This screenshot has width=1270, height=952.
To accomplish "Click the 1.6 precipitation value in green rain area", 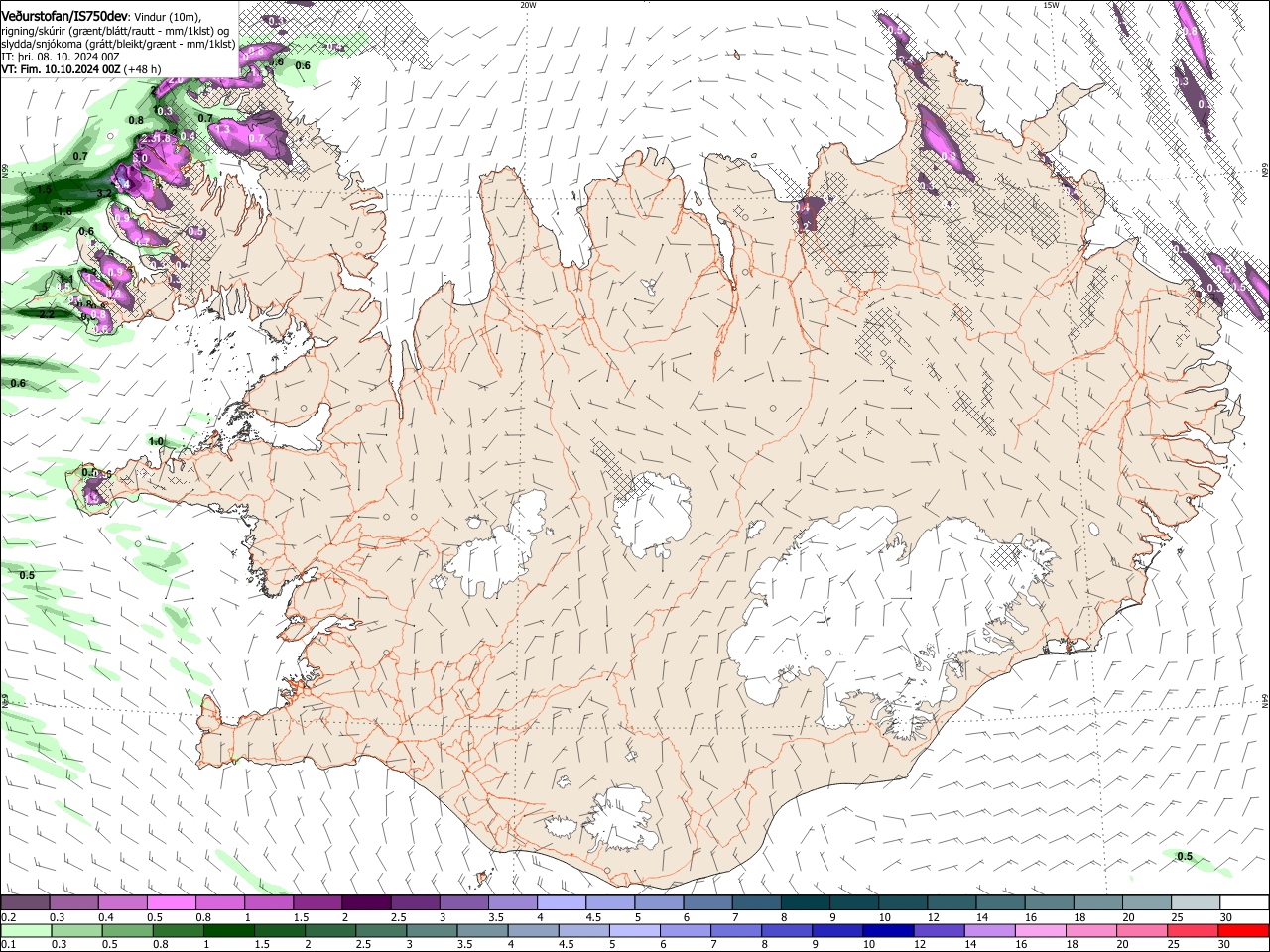I will pyautogui.click(x=64, y=211).
